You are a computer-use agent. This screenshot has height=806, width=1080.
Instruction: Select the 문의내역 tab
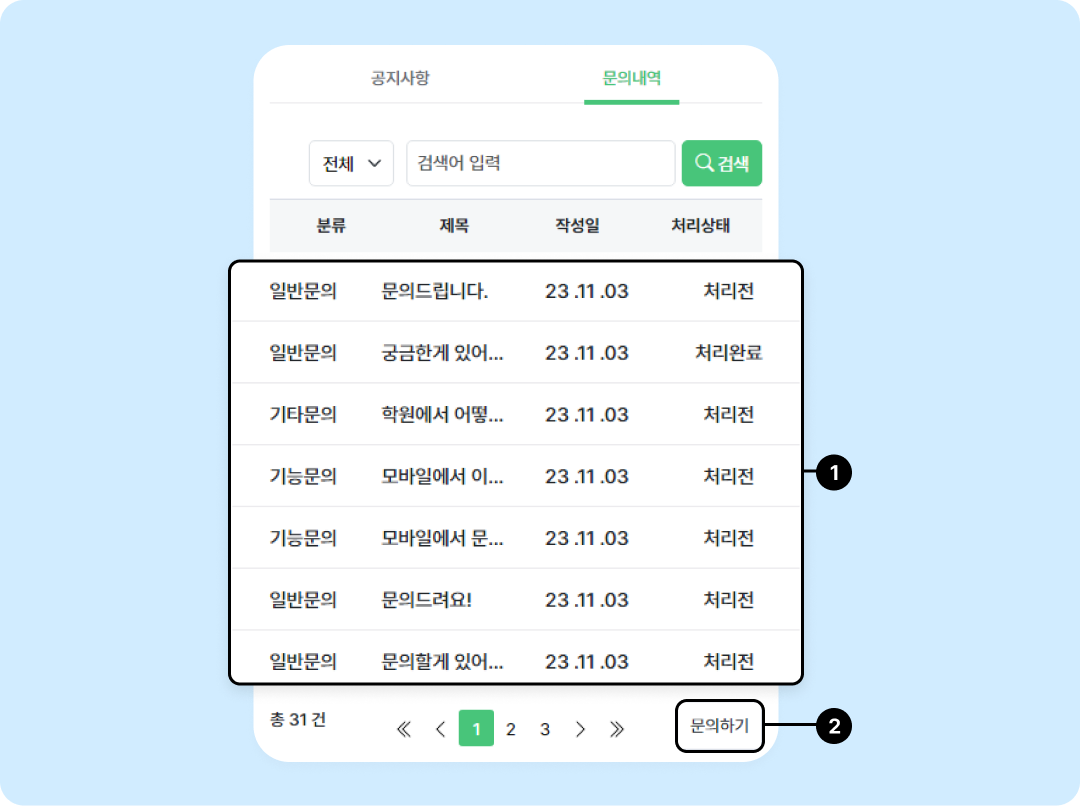coord(632,78)
